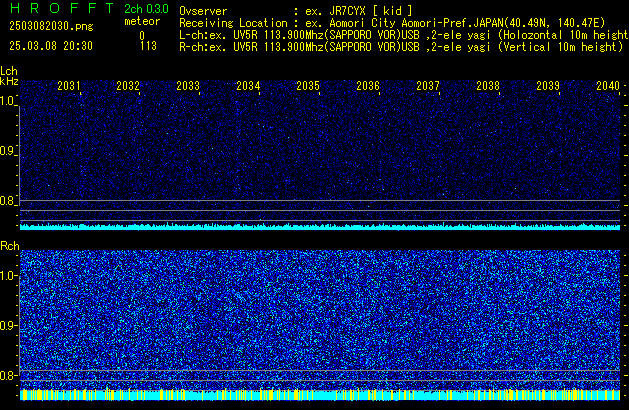Screen dimensions: 629x410
Task: Click the 2040 time marker
Action: click(x=608, y=86)
